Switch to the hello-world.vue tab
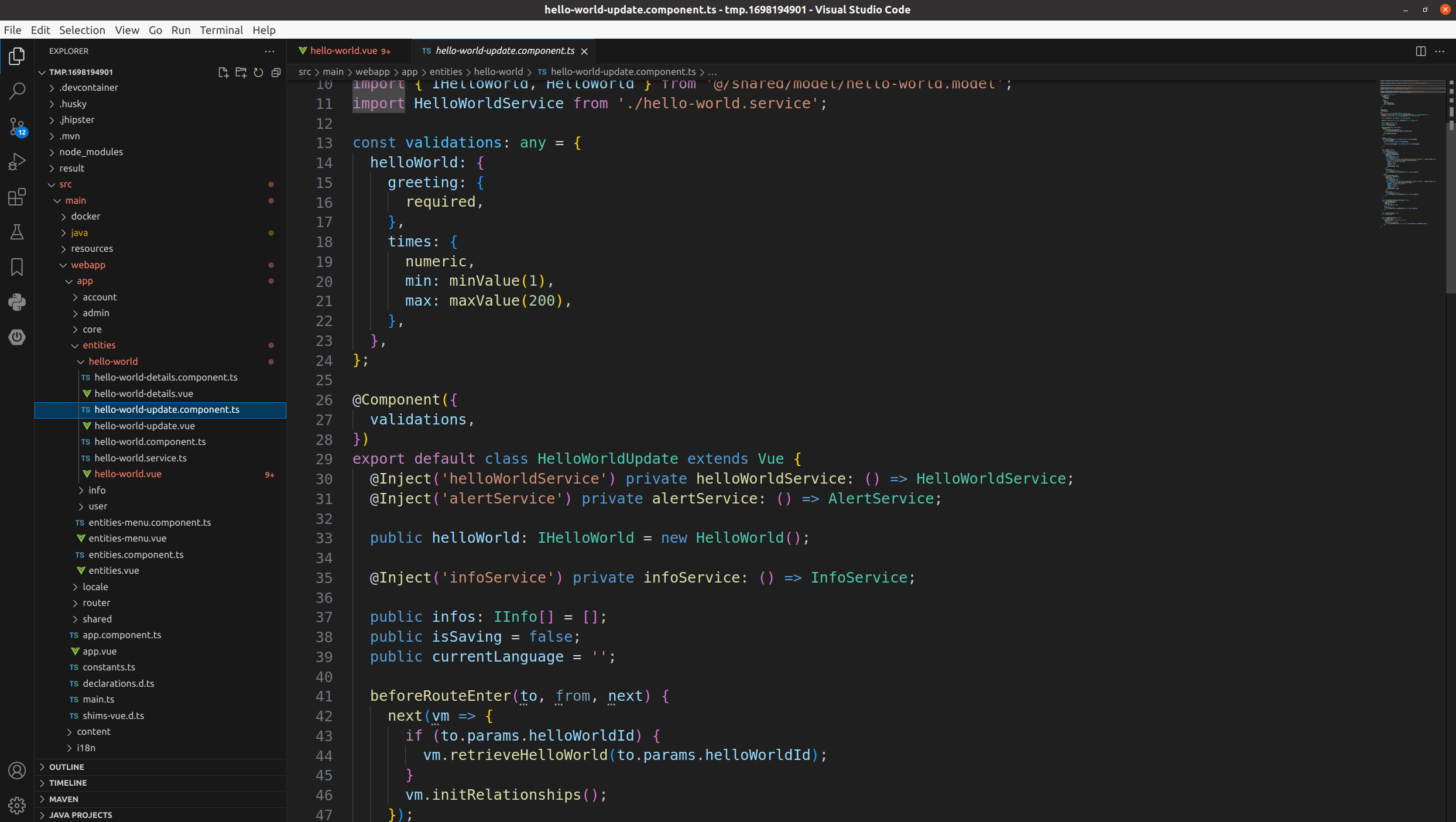Viewport: 1456px width, 822px height. pos(344,51)
